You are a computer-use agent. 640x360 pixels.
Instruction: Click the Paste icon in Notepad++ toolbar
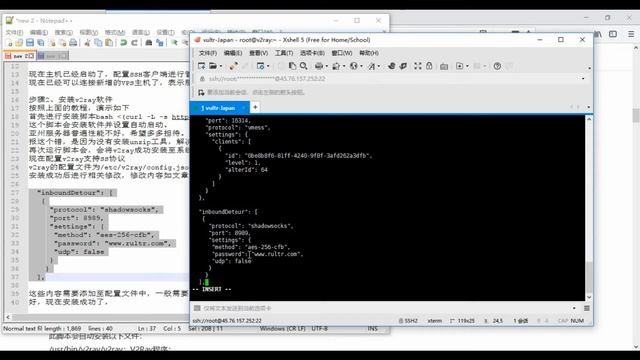tap(109, 42)
